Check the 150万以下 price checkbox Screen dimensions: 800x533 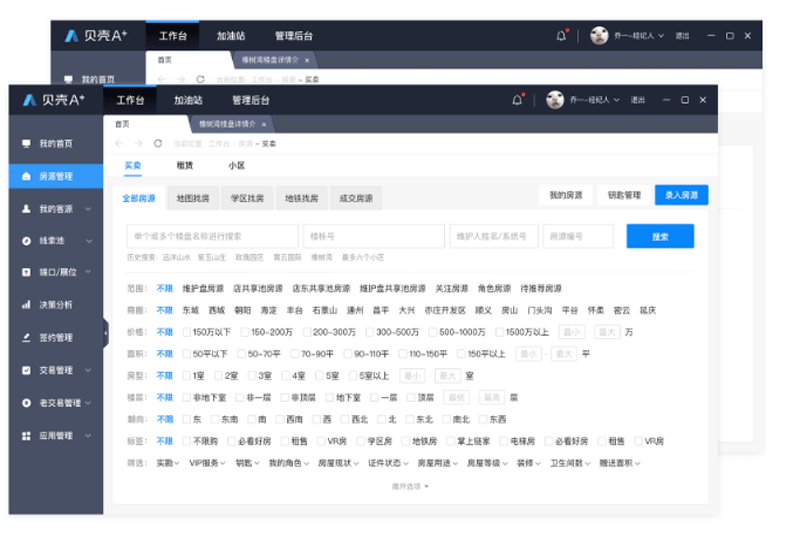tap(187, 332)
